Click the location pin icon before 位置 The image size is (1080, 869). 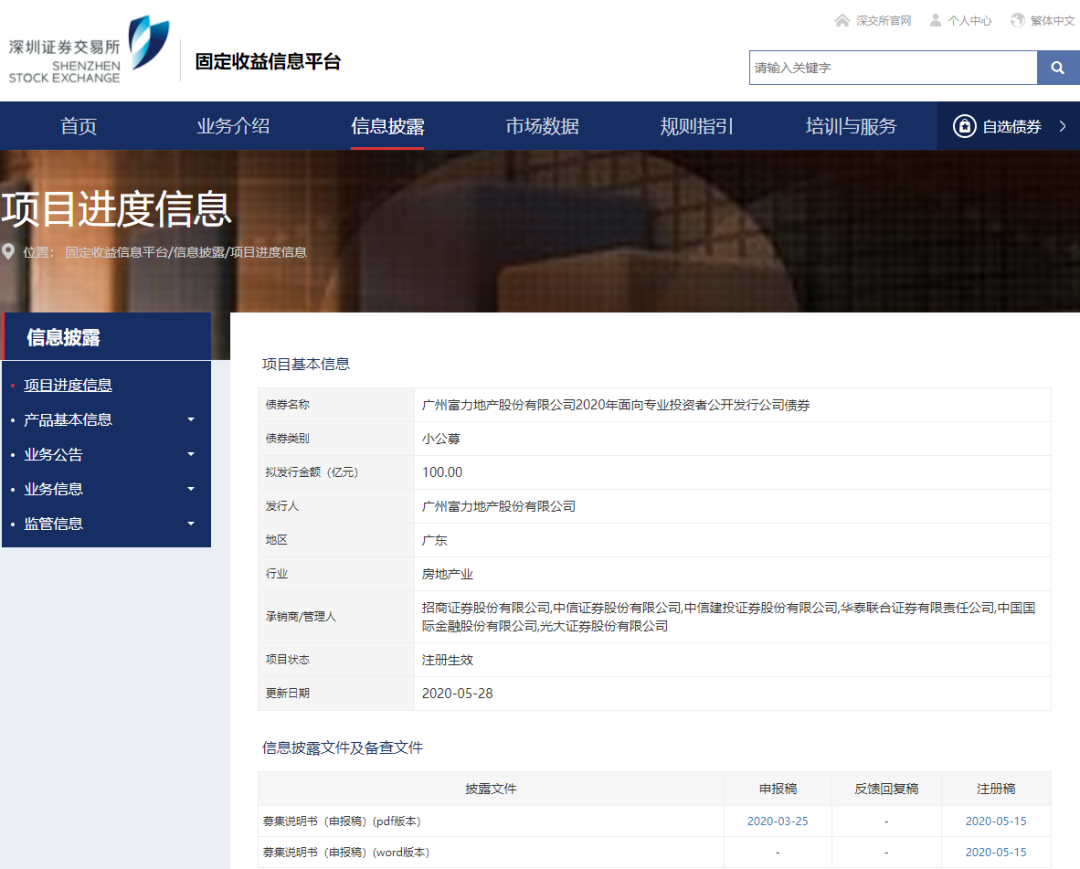point(8,251)
